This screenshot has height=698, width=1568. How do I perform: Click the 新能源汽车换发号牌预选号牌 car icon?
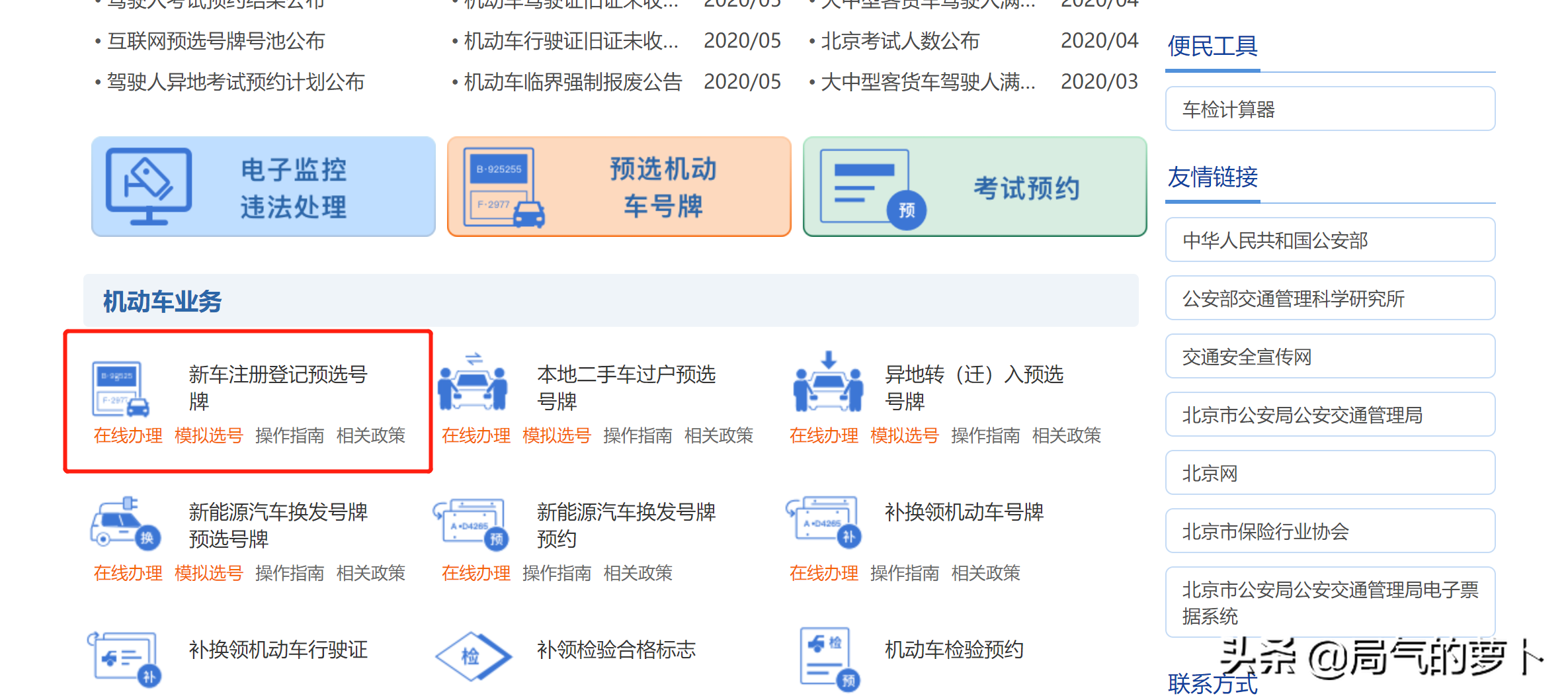125,523
